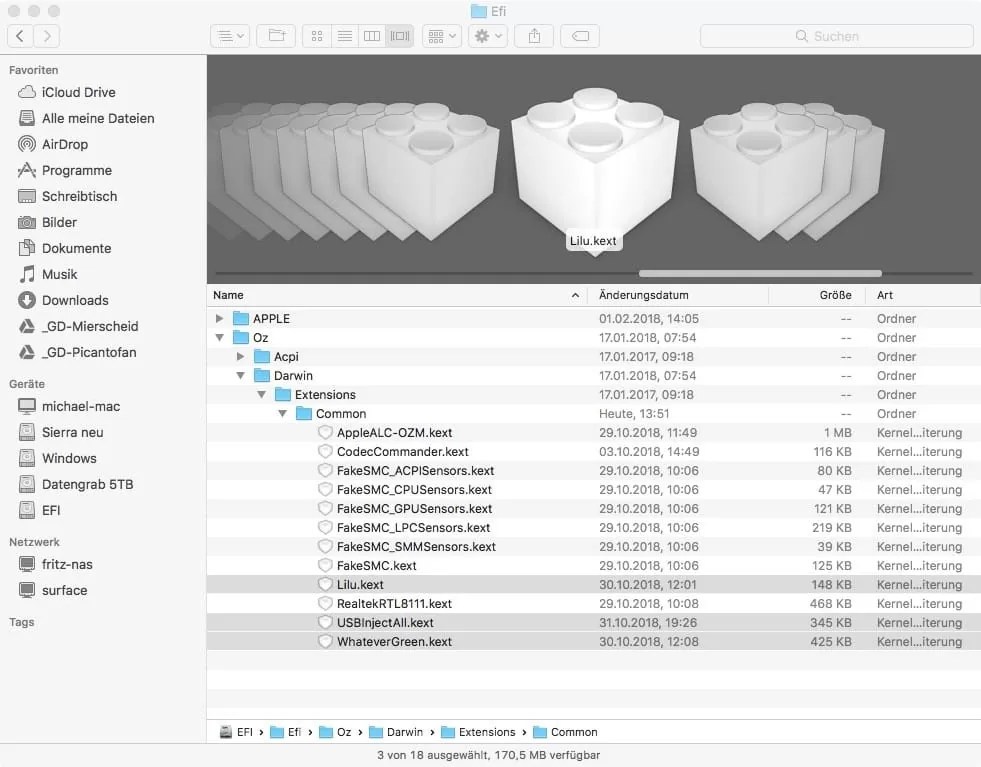Select CodecCommander.kext row

coord(594,452)
